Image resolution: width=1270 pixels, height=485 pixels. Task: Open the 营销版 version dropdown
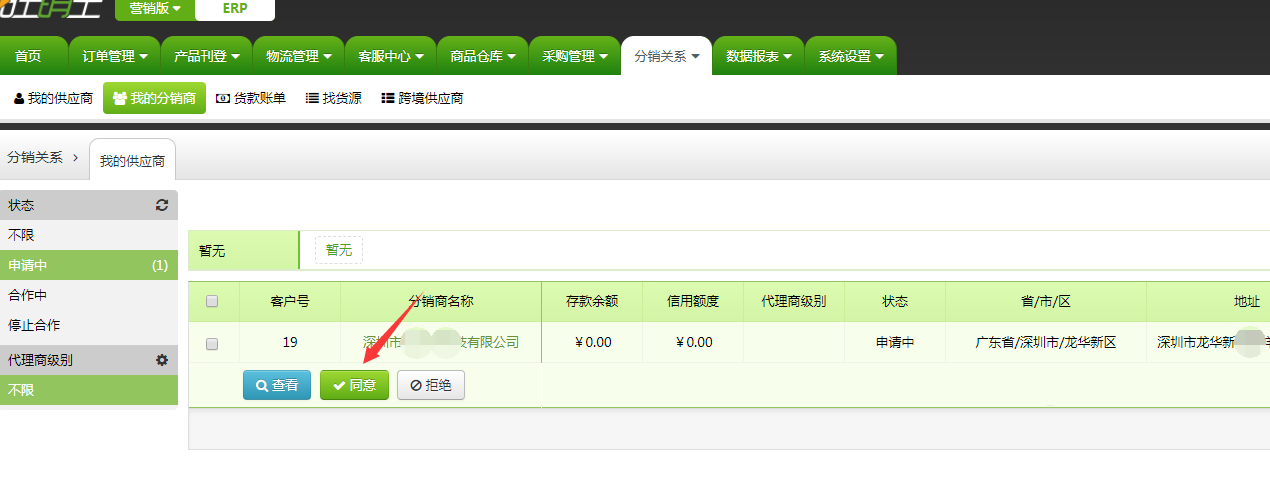(x=155, y=9)
